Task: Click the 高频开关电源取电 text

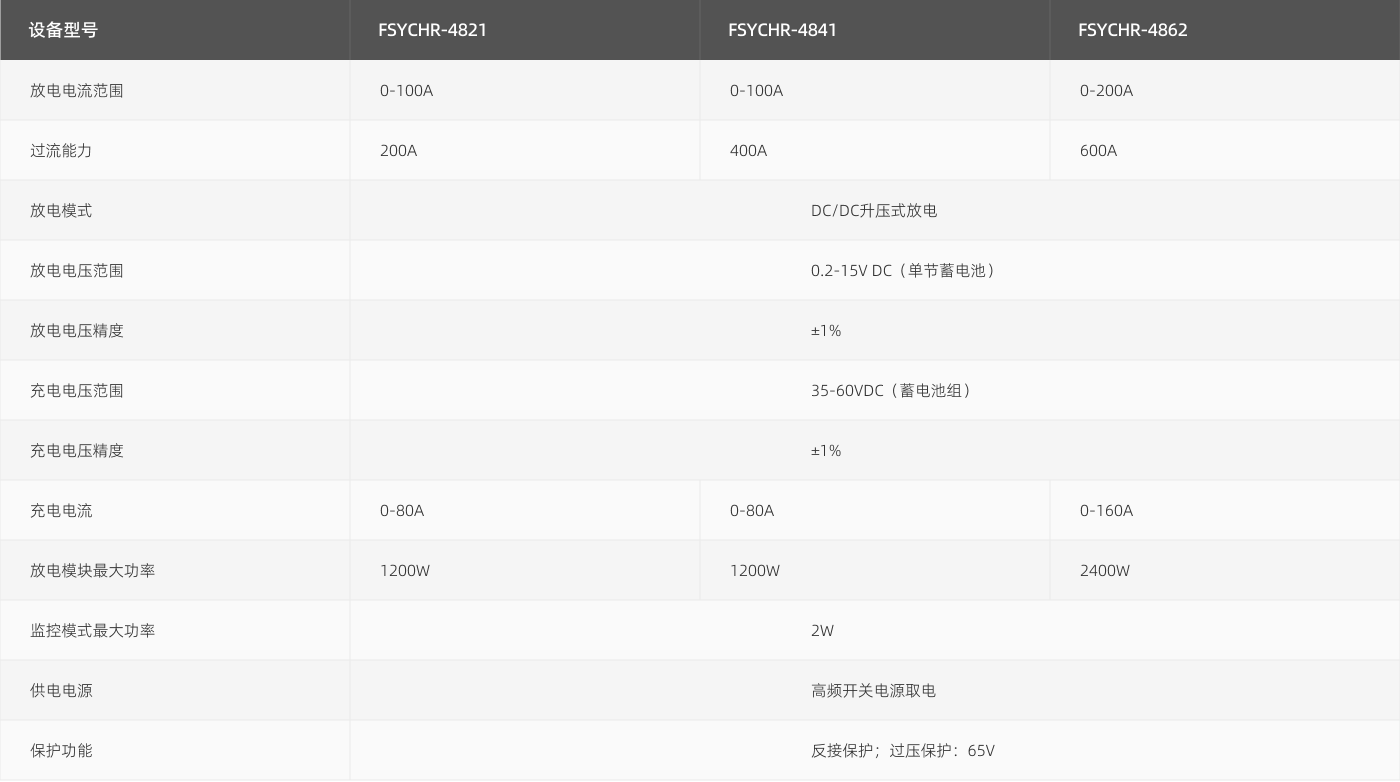Action: (x=873, y=691)
